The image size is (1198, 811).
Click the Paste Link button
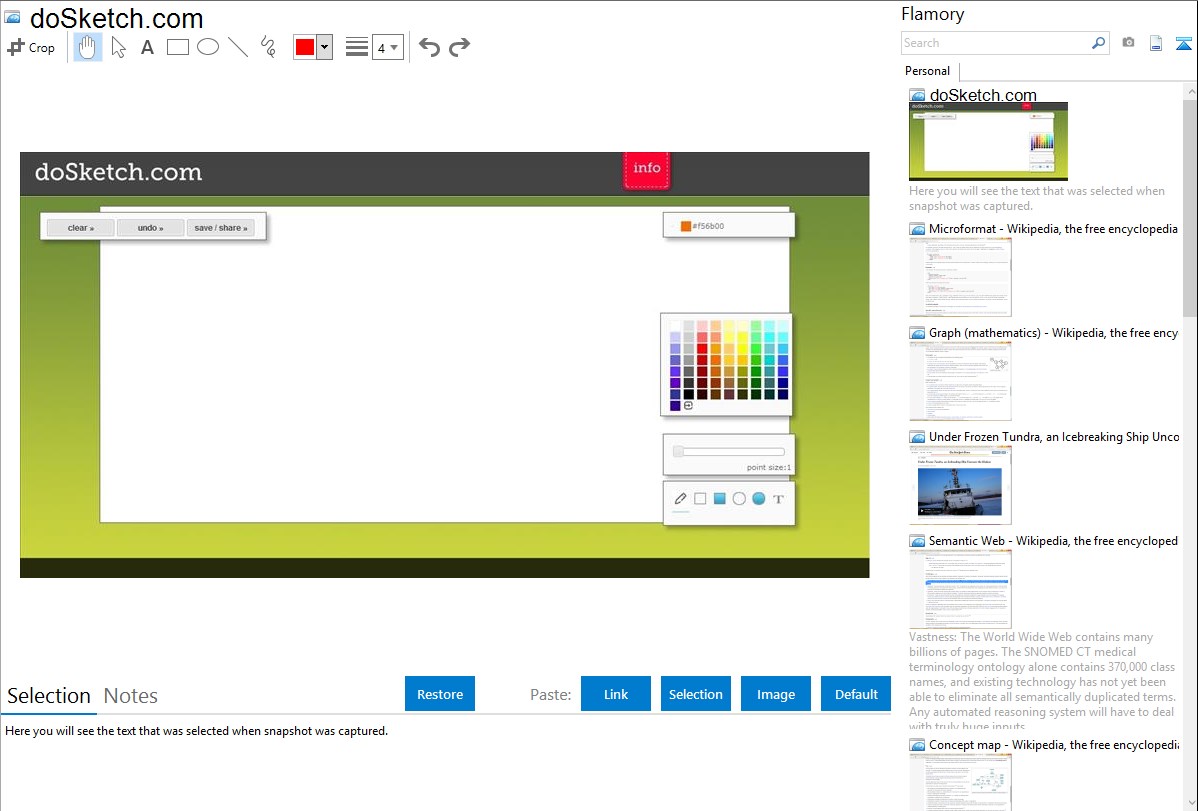616,694
